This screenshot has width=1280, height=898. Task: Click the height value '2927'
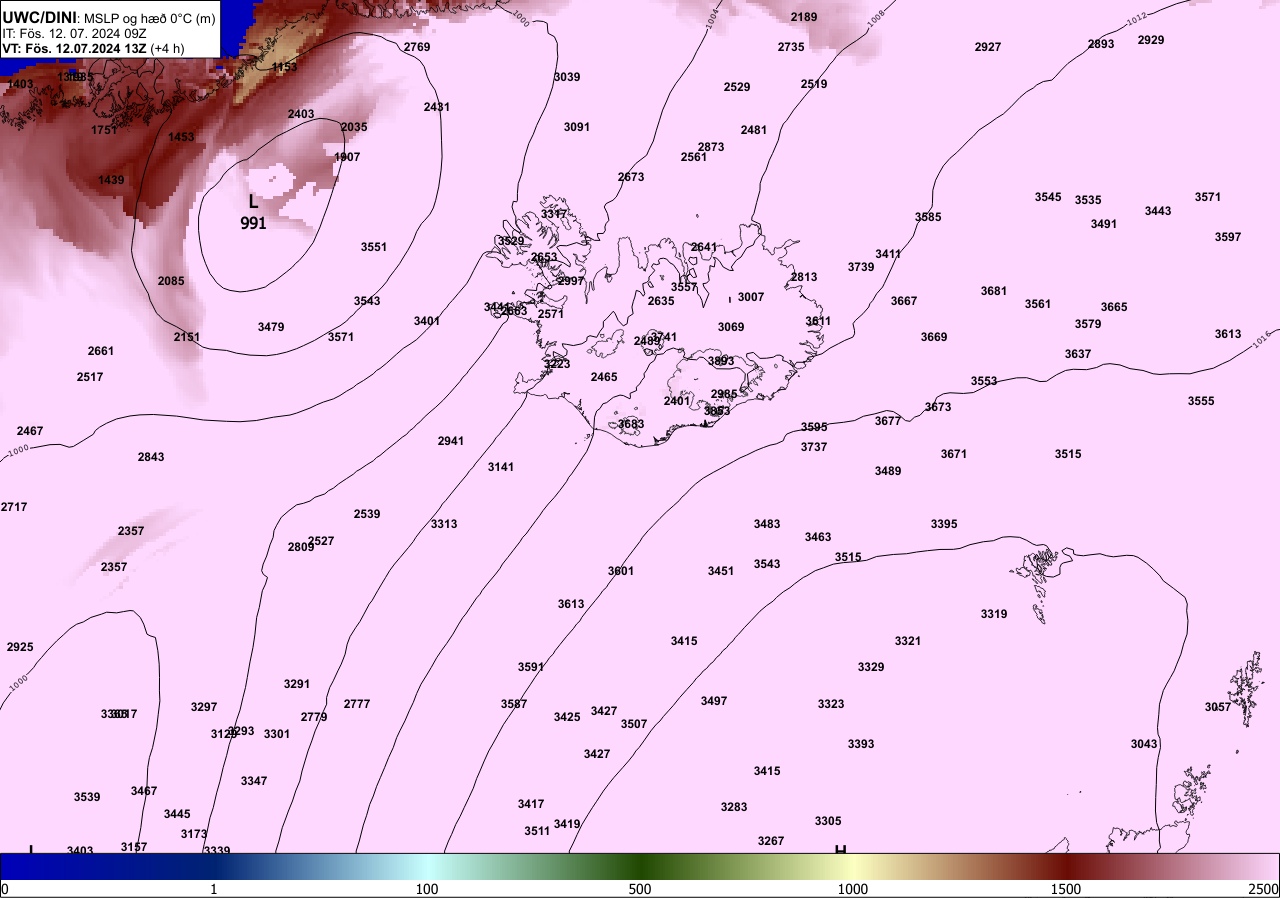click(x=987, y=47)
